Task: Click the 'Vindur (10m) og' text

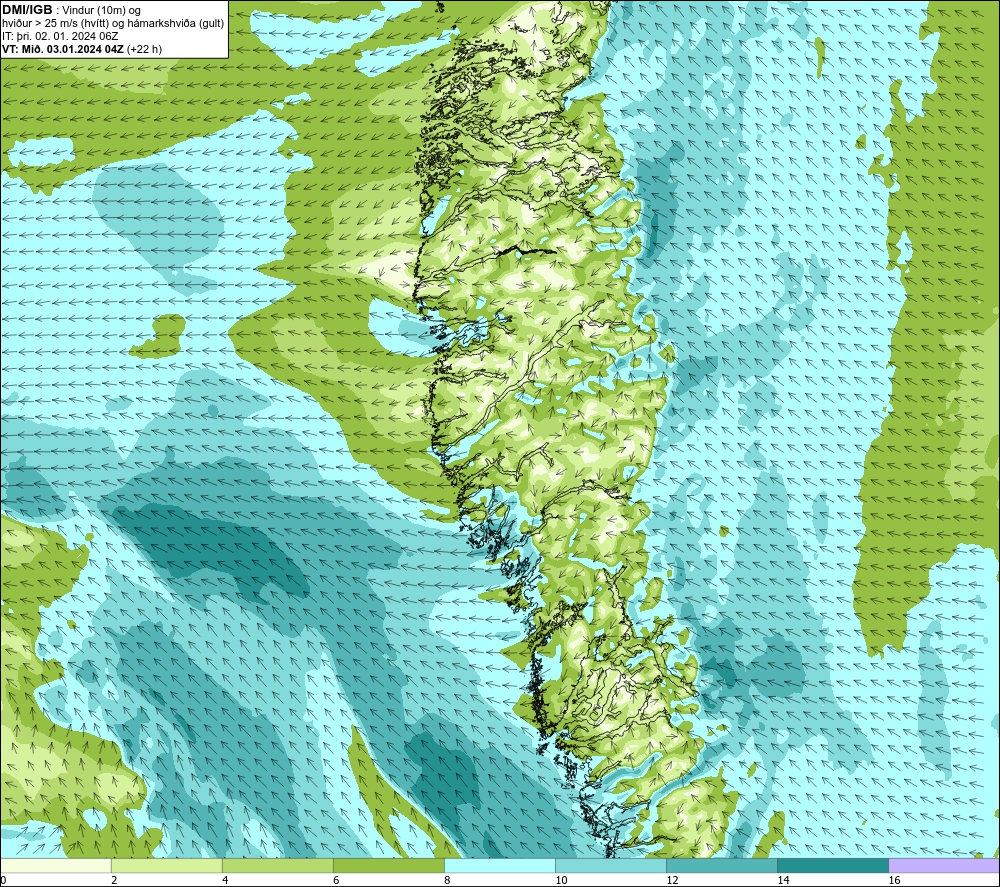Action: click(101, 11)
